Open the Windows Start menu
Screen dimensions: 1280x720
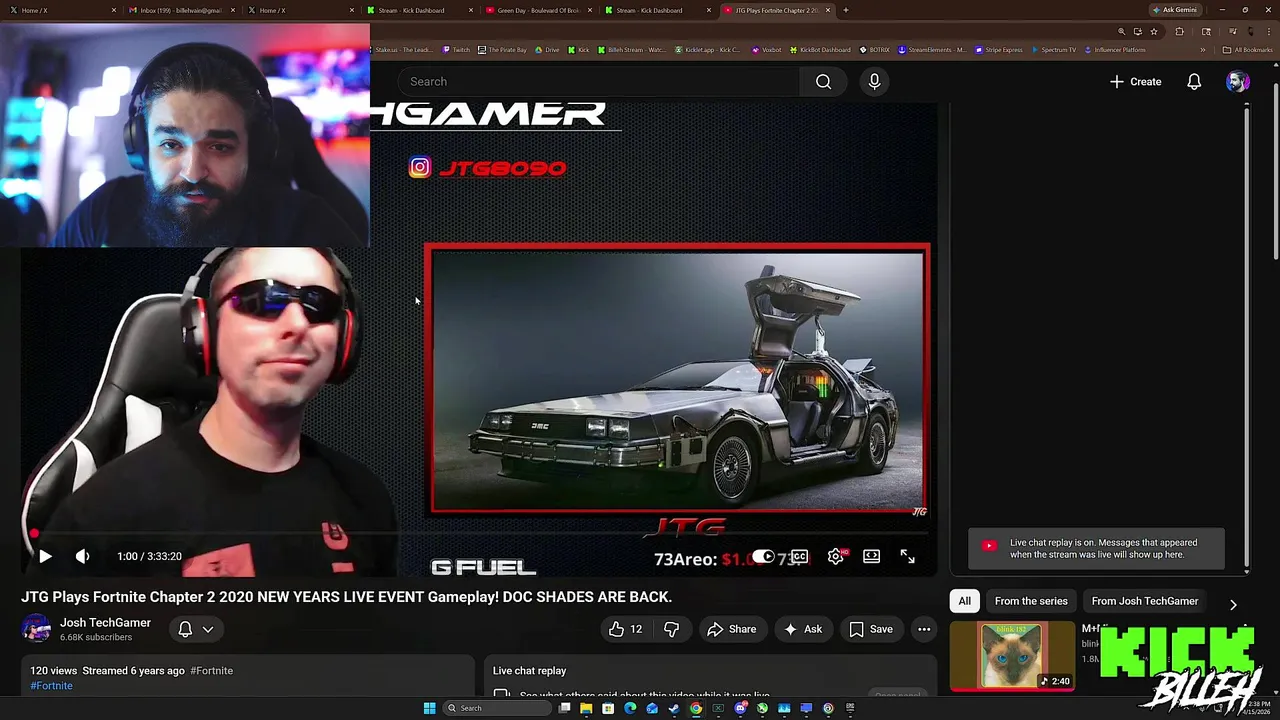click(430, 708)
